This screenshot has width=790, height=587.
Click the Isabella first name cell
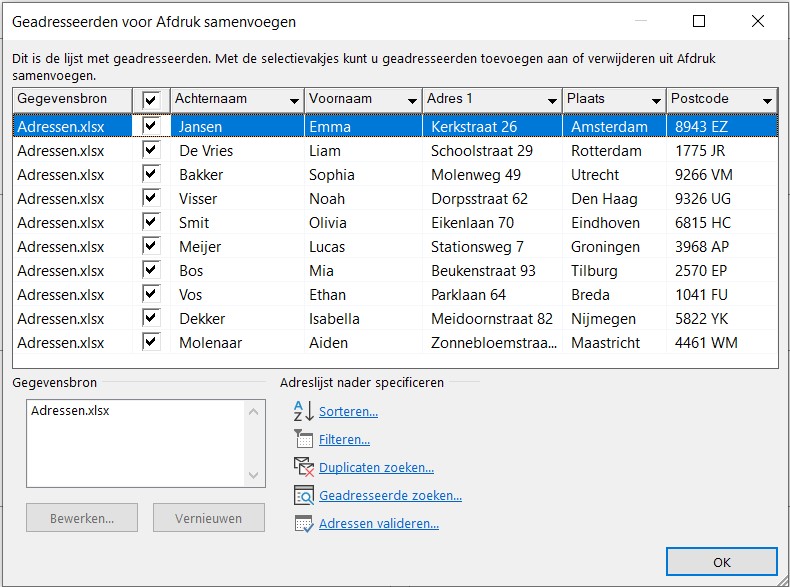(x=363, y=319)
